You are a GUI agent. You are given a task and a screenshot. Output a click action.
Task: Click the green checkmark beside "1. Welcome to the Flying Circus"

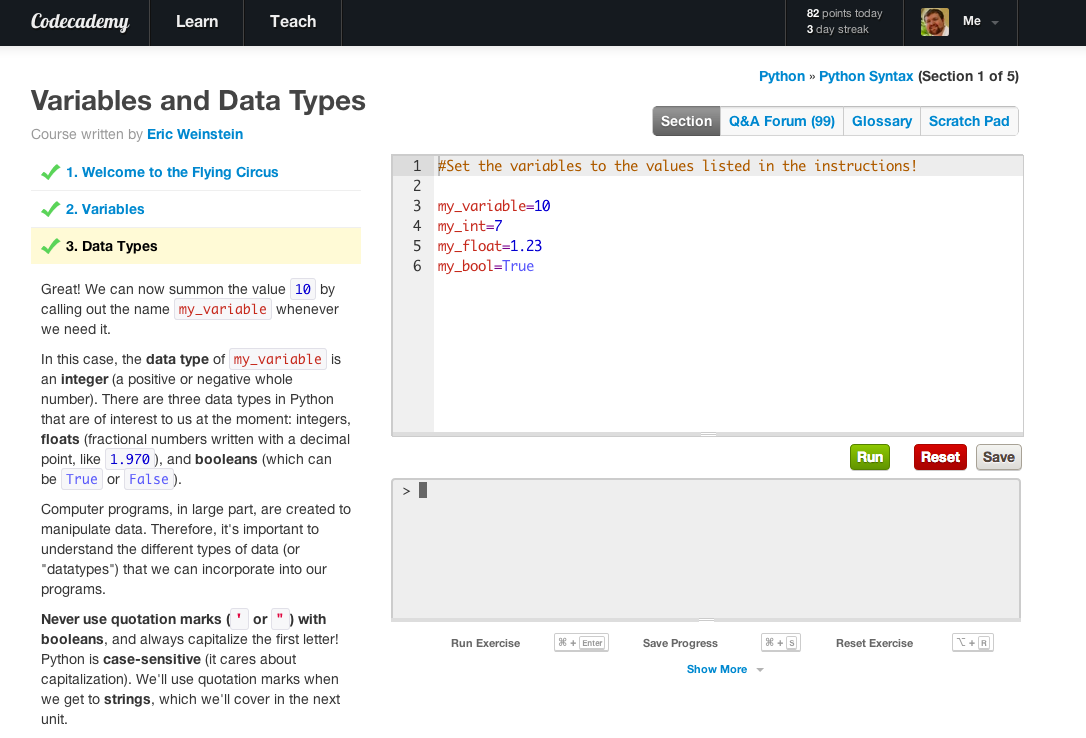(51, 171)
